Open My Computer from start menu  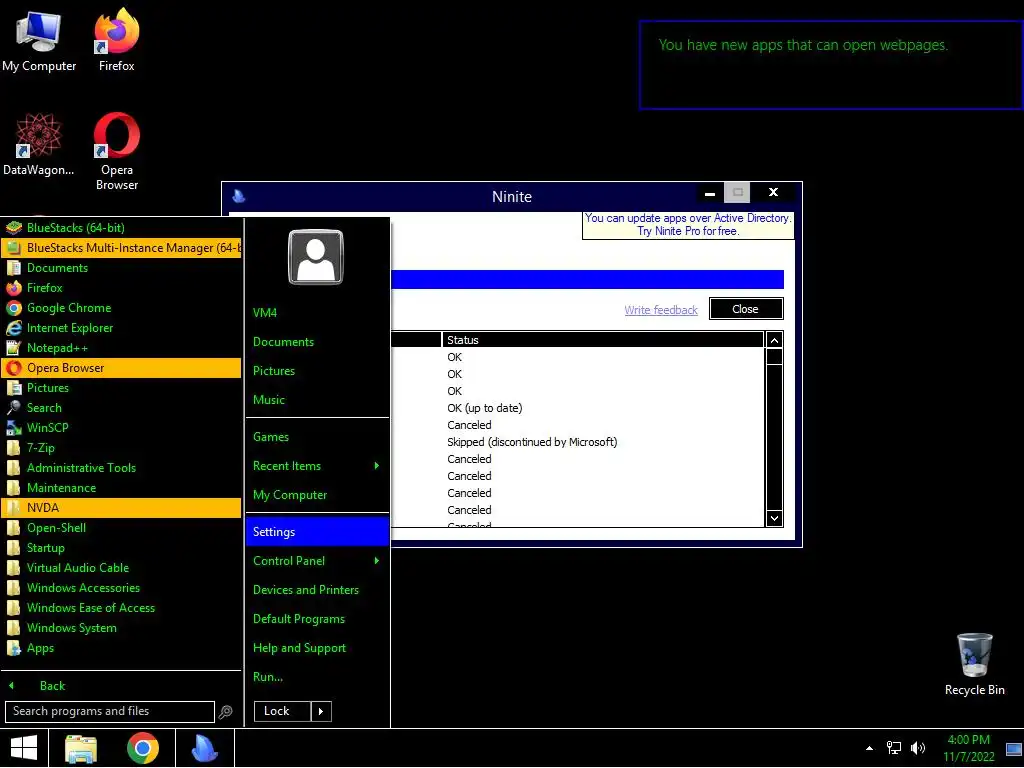(317, 495)
